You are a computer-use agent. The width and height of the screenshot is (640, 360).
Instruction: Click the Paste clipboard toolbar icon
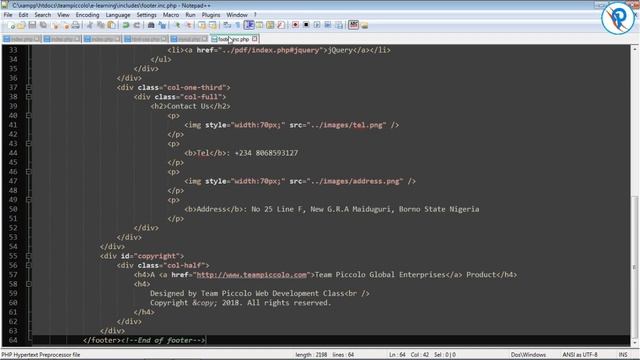(111, 25)
